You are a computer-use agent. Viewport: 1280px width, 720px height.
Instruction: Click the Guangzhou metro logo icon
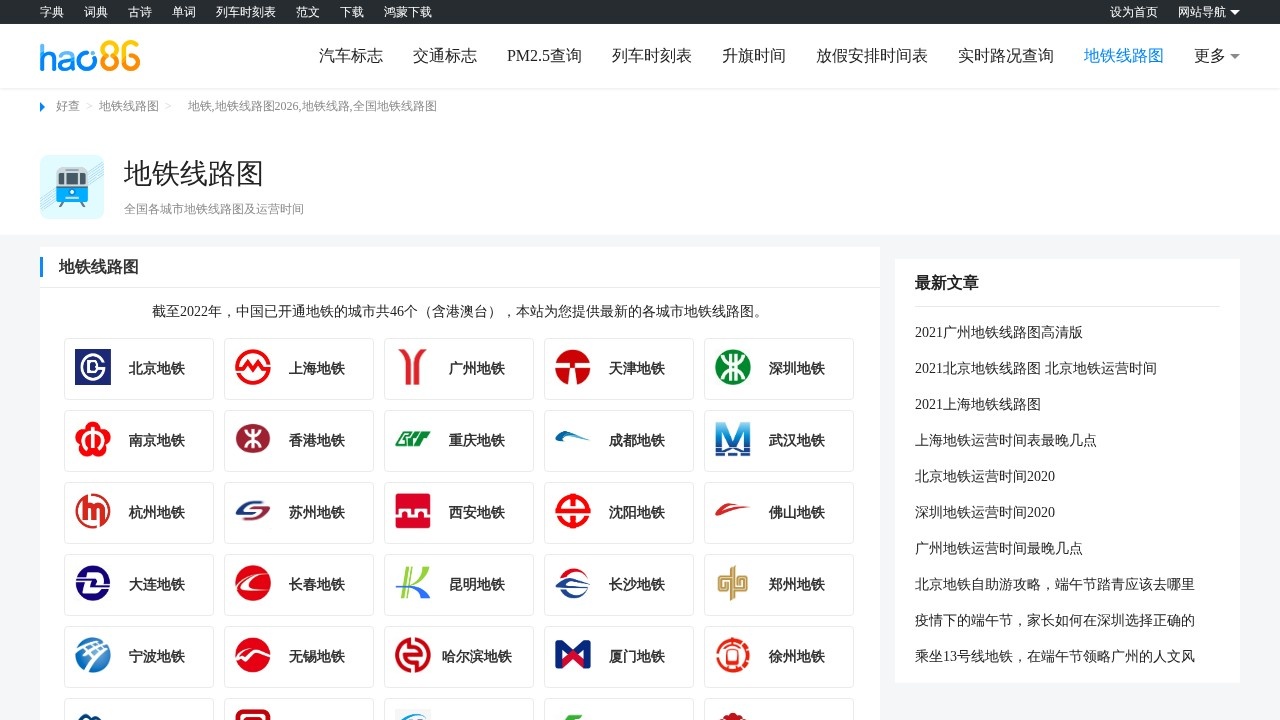point(413,368)
